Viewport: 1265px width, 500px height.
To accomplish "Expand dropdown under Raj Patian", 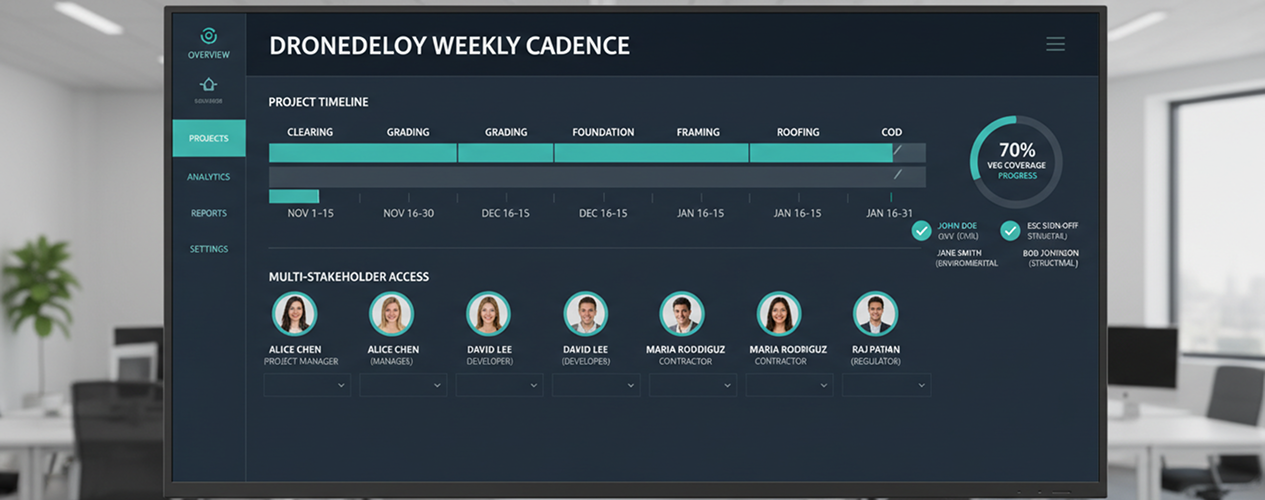I will point(887,385).
